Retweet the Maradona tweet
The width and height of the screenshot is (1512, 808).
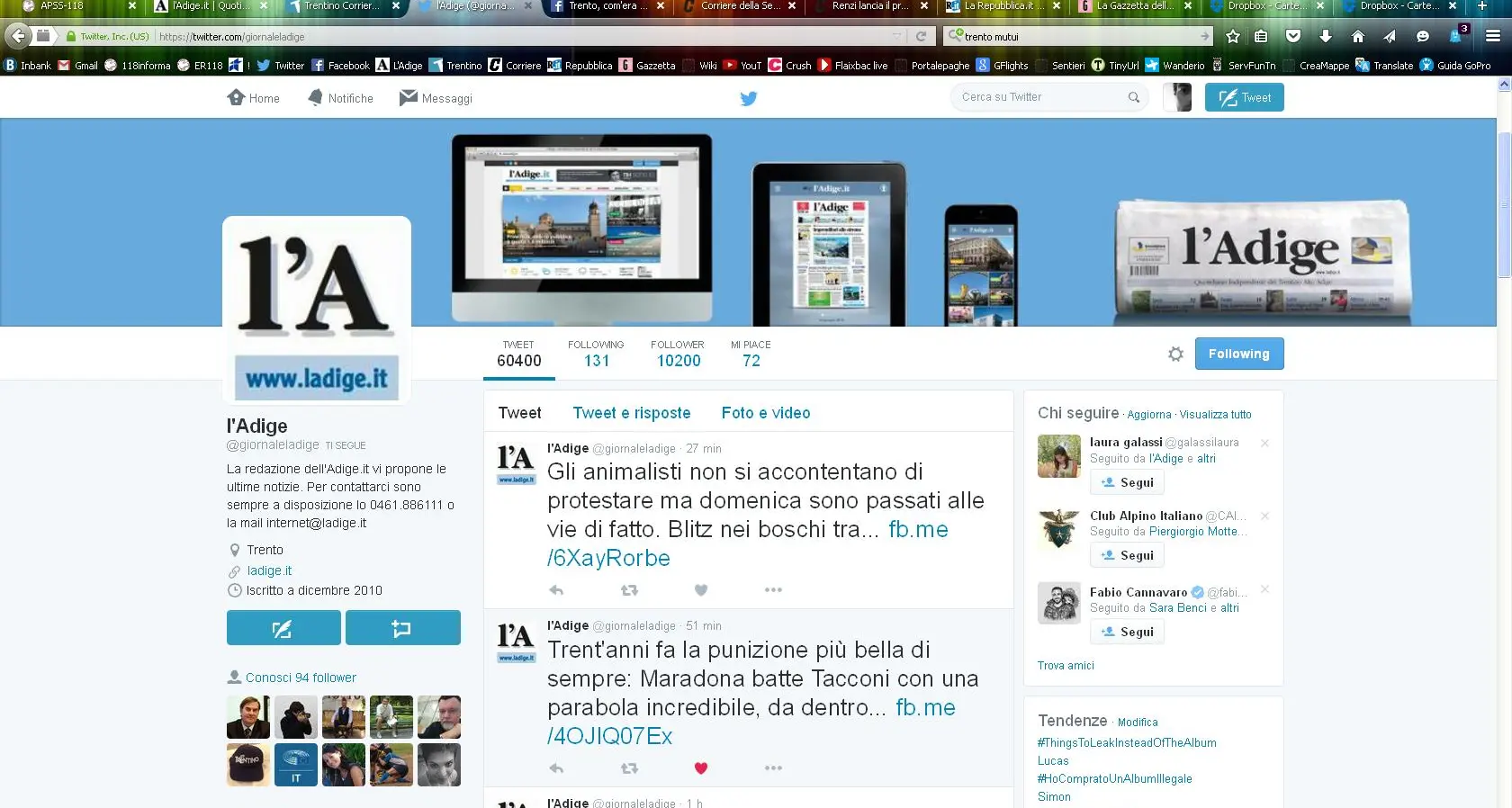tap(629, 768)
